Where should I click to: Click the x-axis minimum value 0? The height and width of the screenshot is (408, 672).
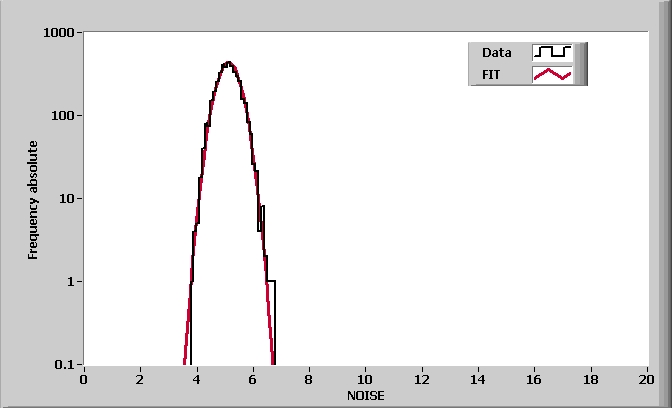[x=84, y=378]
